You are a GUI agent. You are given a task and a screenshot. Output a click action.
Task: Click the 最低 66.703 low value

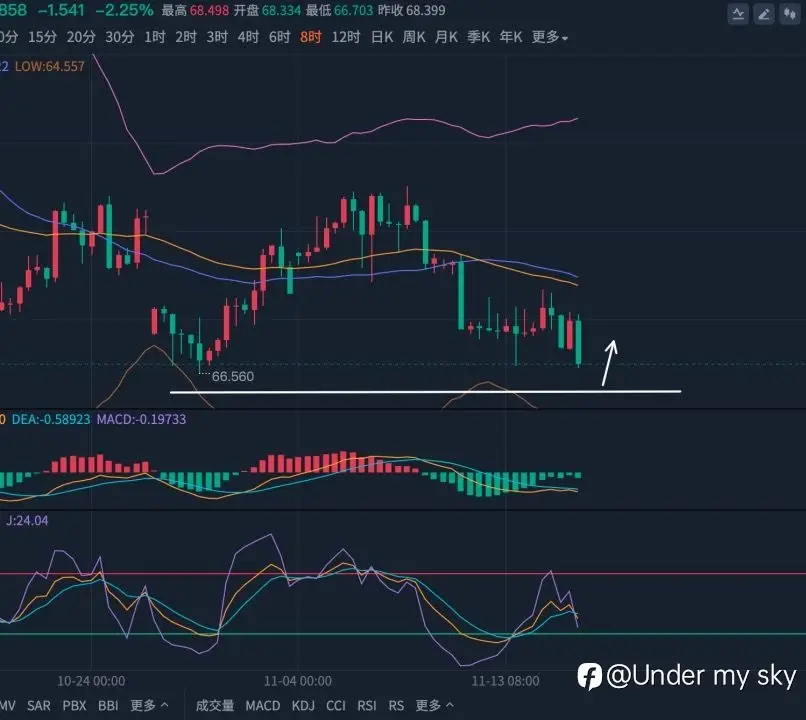339,10
